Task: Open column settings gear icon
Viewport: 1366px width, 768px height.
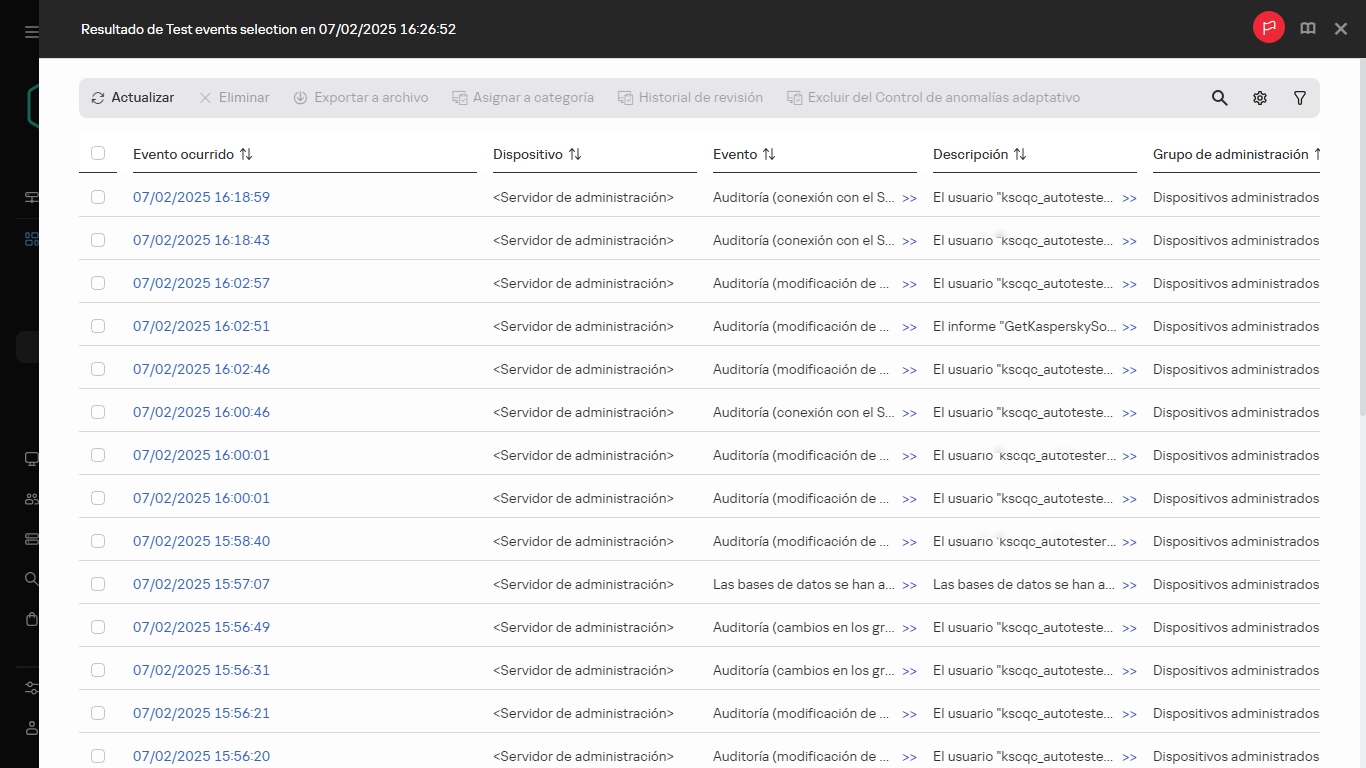Action: coord(1259,98)
